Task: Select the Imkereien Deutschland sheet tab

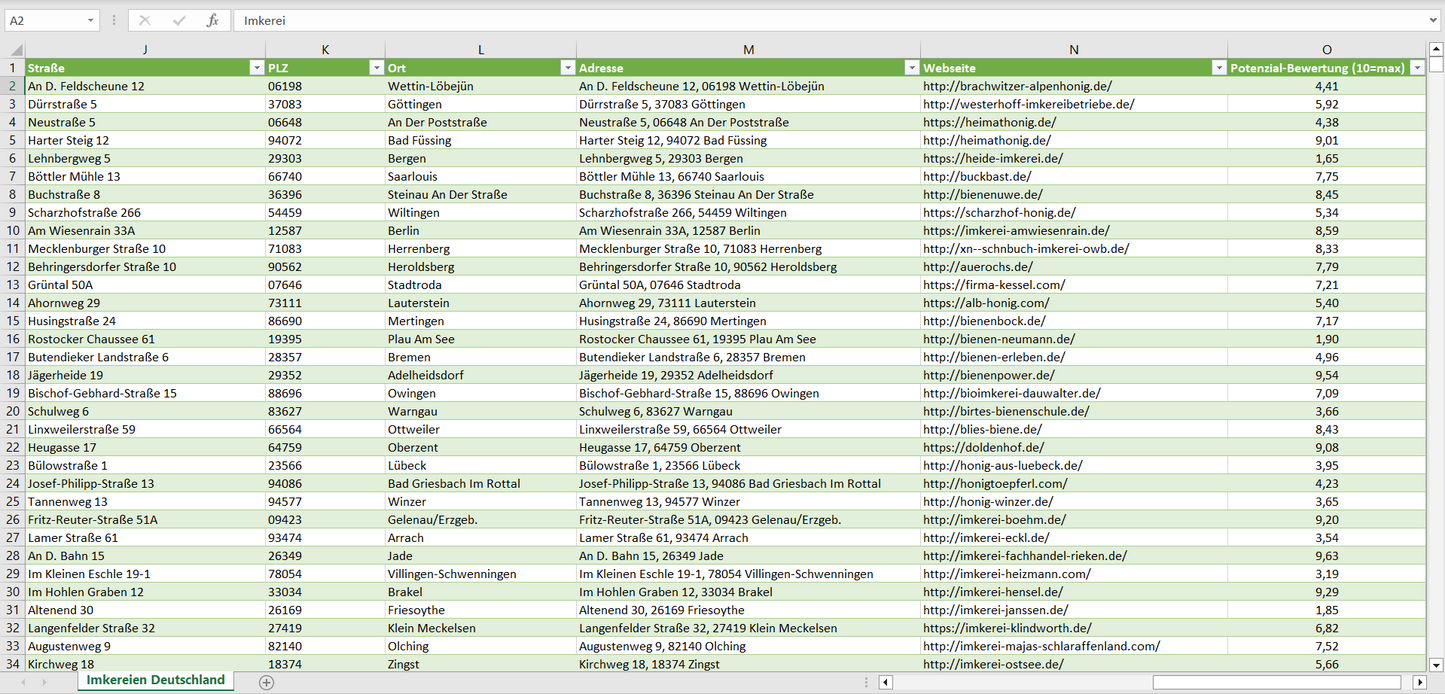Action: (x=155, y=680)
